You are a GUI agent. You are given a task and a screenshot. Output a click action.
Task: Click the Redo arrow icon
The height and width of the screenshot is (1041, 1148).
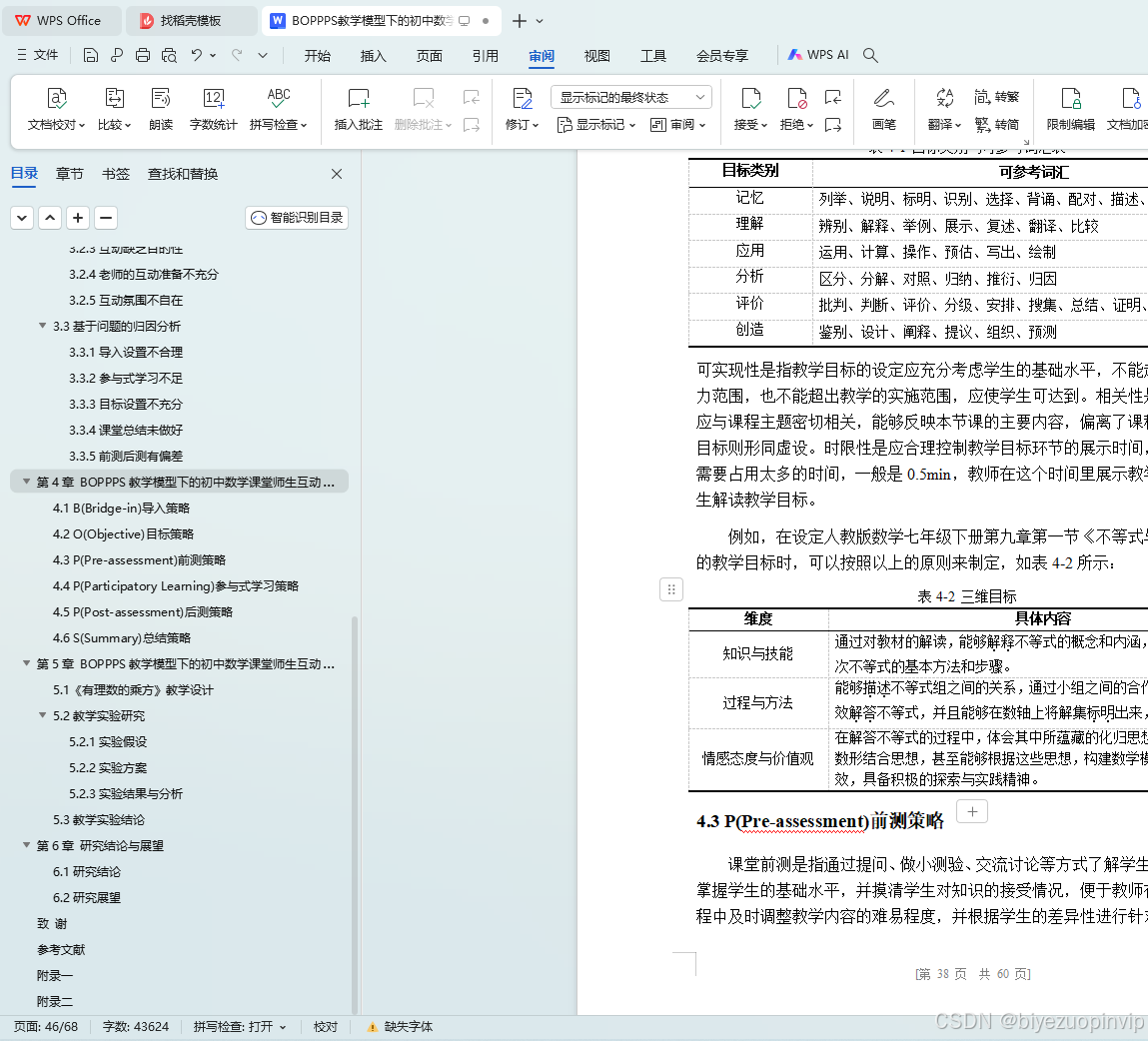[237, 55]
